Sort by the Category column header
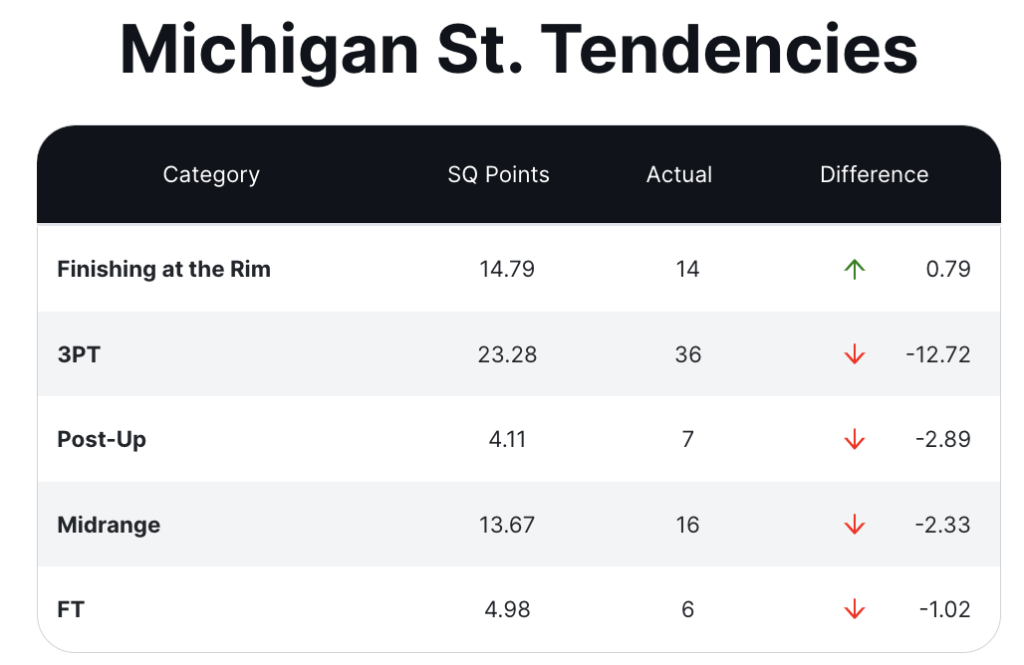 (x=211, y=175)
